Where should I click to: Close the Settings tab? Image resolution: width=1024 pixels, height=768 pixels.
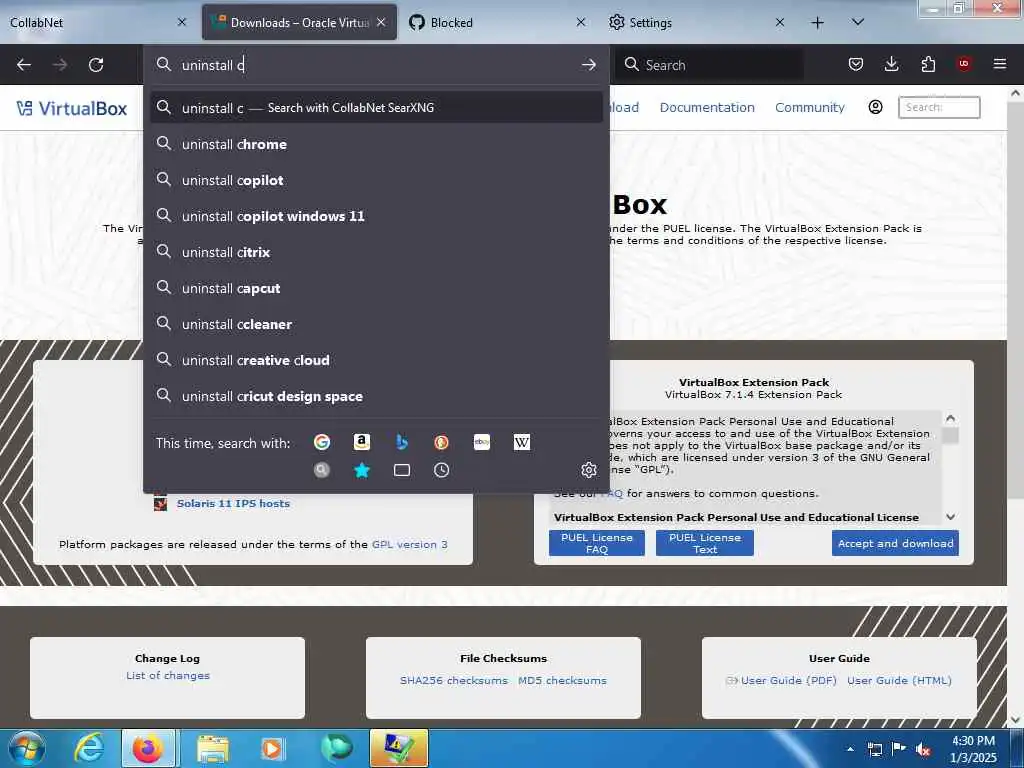[780, 22]
